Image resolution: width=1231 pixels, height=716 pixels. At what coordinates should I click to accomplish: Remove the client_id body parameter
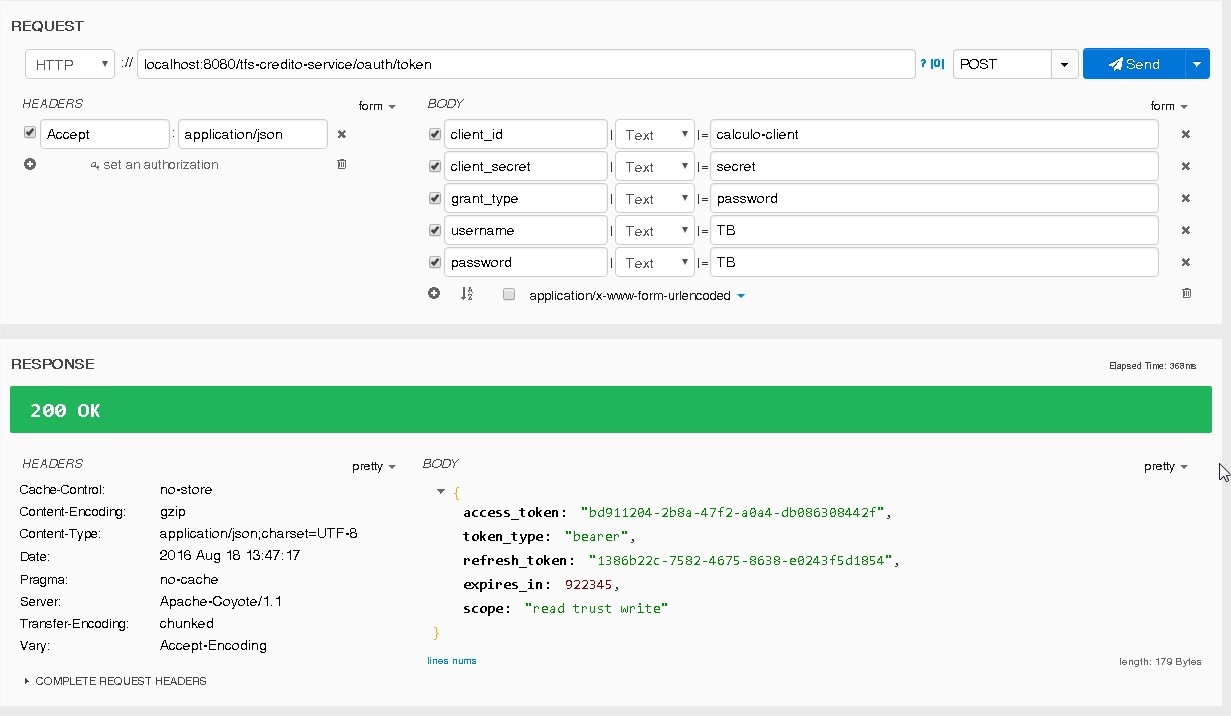pos(1186,134)
